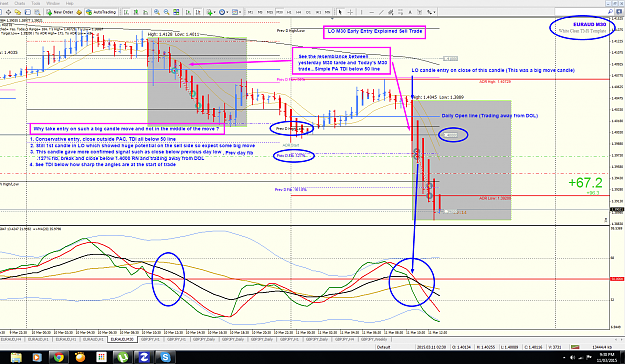The height and width of the screenshot is (364, 625).
Task: Open the indicators list dropdown
Action: point(211,12)
